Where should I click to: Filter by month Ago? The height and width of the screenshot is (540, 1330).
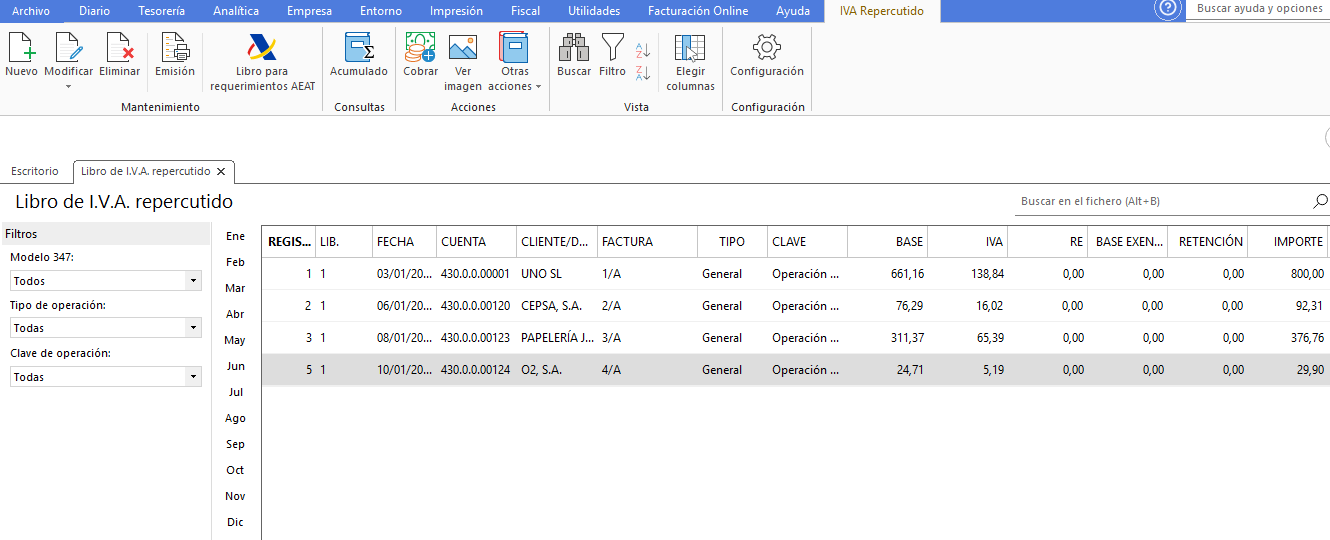235,418
